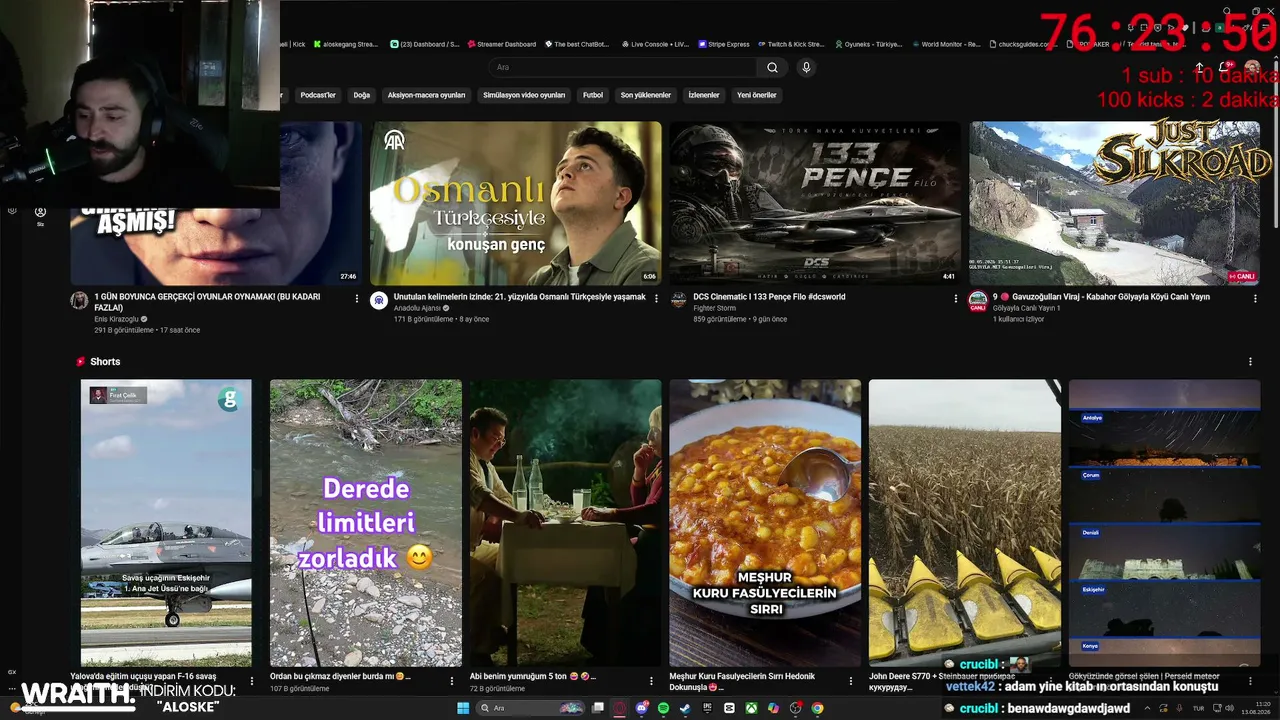
Task: Focus the YouTube 'Ara' search field
Action: coord(623,67)
